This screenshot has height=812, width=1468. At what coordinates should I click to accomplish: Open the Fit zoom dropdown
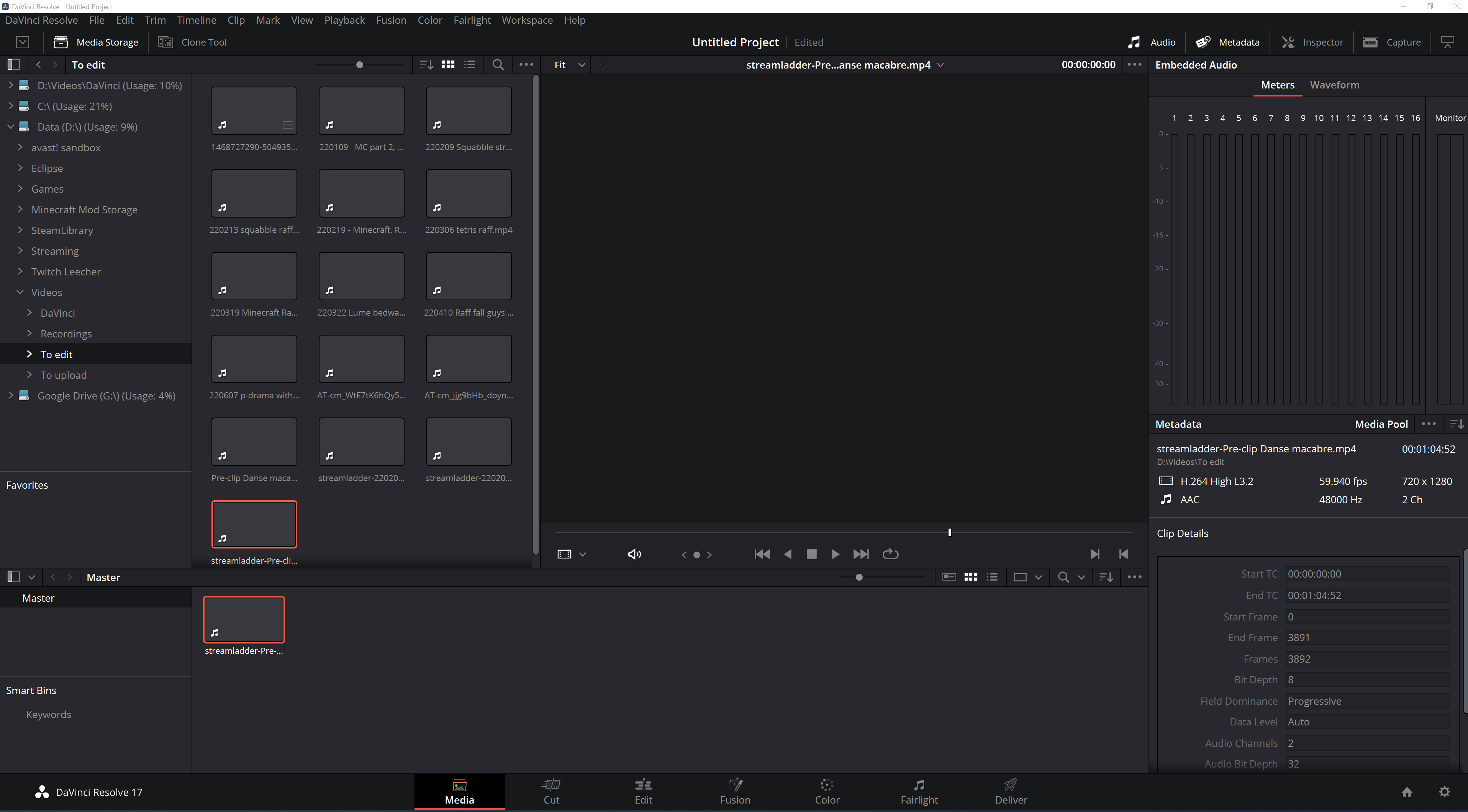(x=569, y=64)
